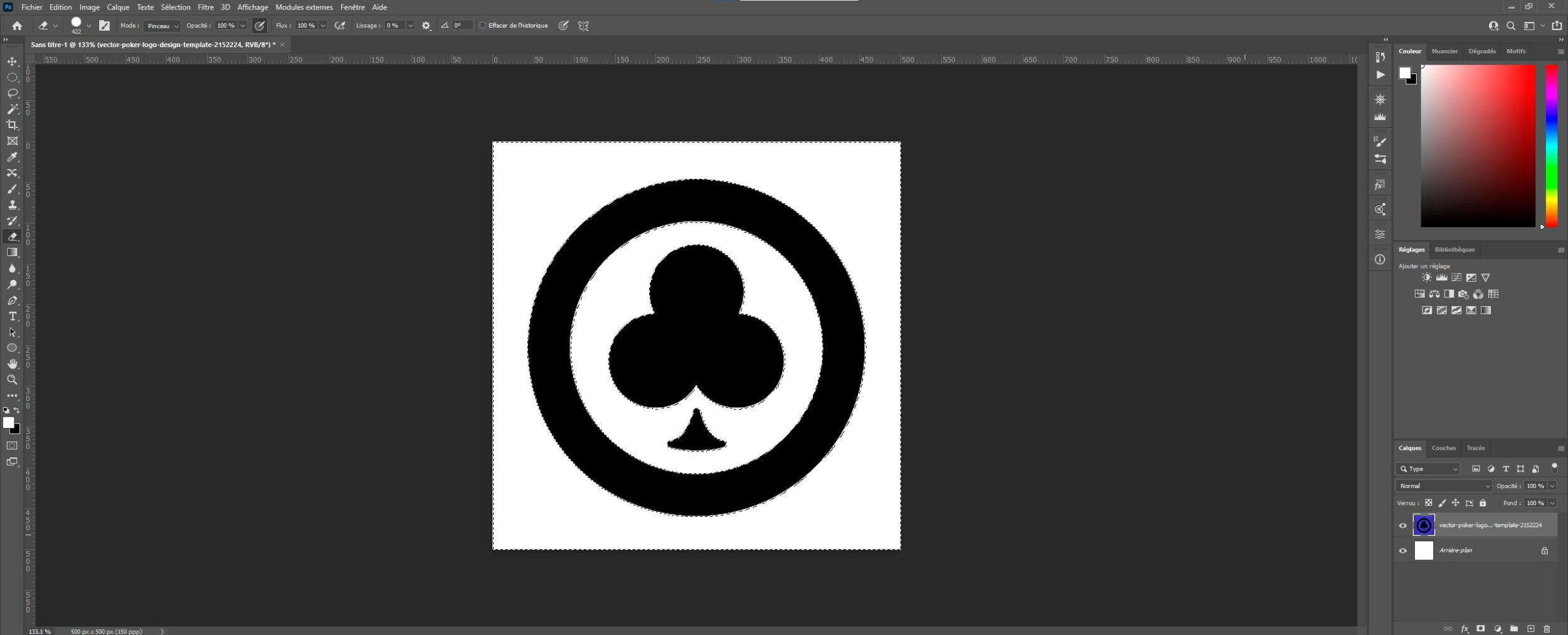This screenshot has height=635, width=1568.
Task: Pick the Eyedropper tool
Action: 12,157
